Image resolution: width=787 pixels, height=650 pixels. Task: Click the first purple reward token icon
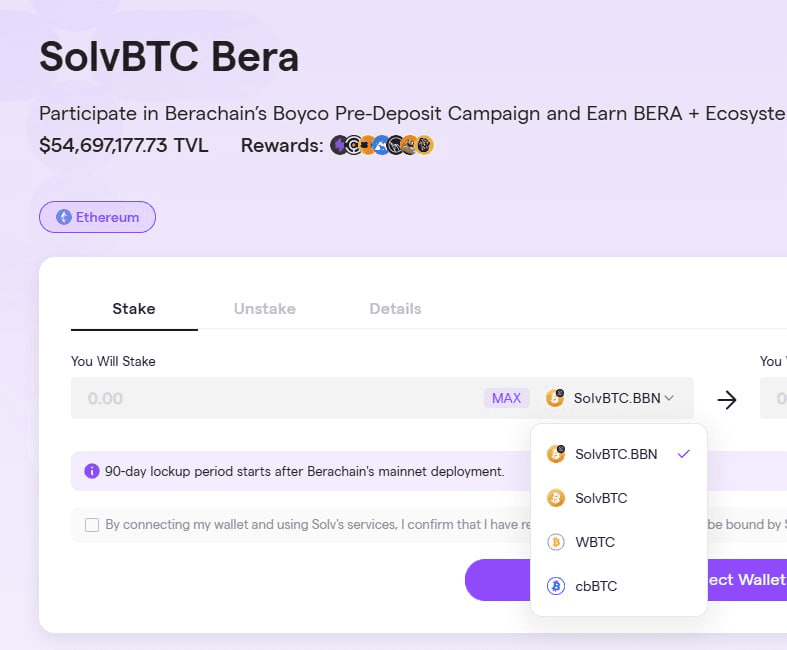pos(339,146)
